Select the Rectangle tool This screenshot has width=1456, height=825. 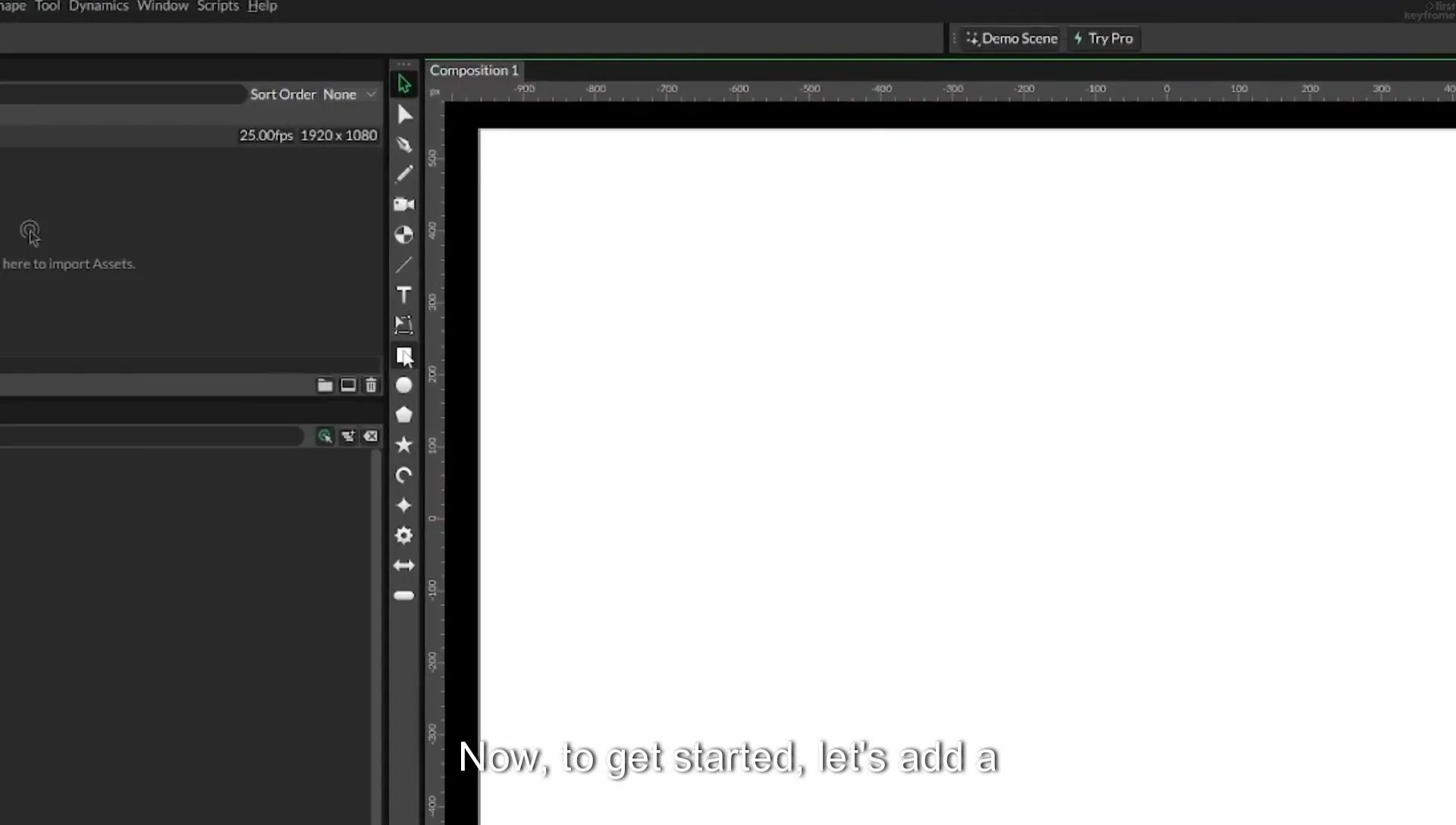[x=403, y=355]
